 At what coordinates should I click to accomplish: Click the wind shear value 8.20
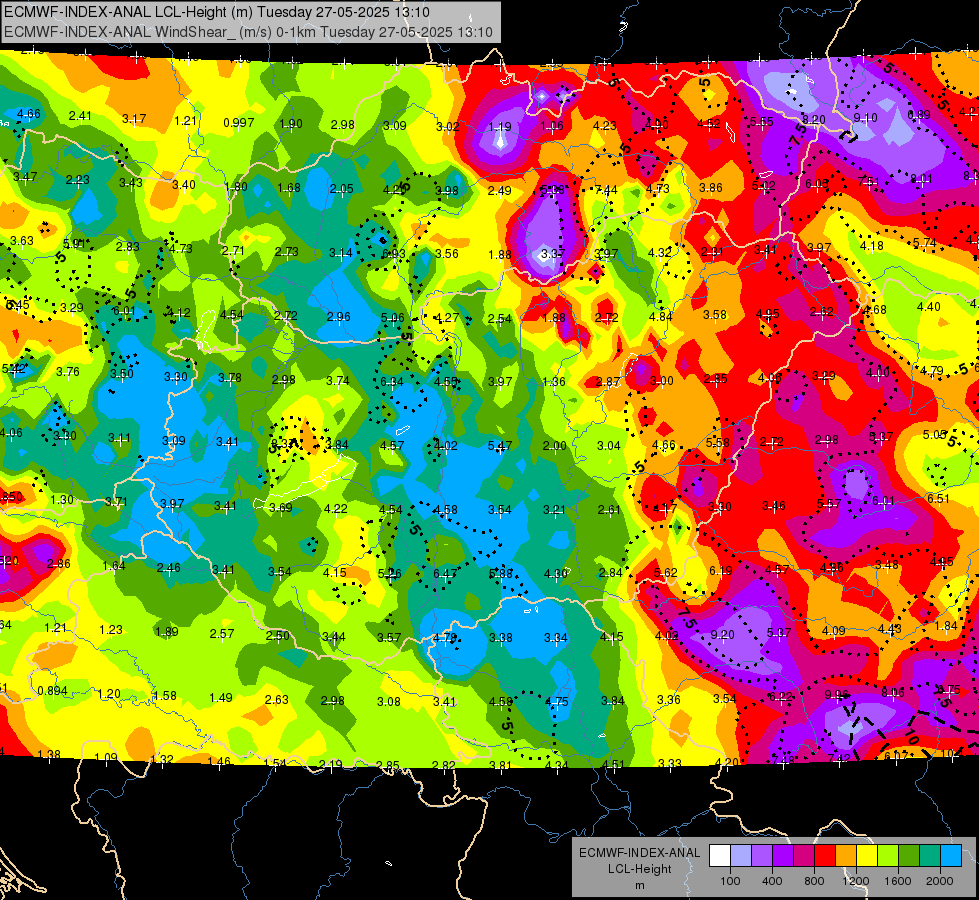tap(814, 119)
